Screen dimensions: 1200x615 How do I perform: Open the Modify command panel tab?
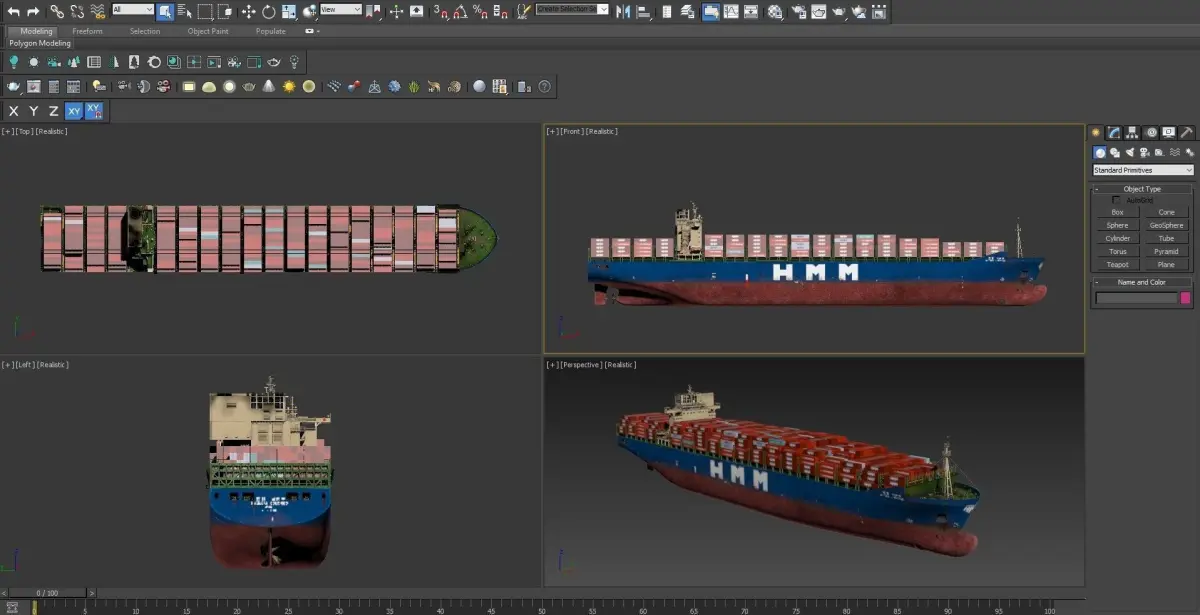click(x=1115, y=133)
